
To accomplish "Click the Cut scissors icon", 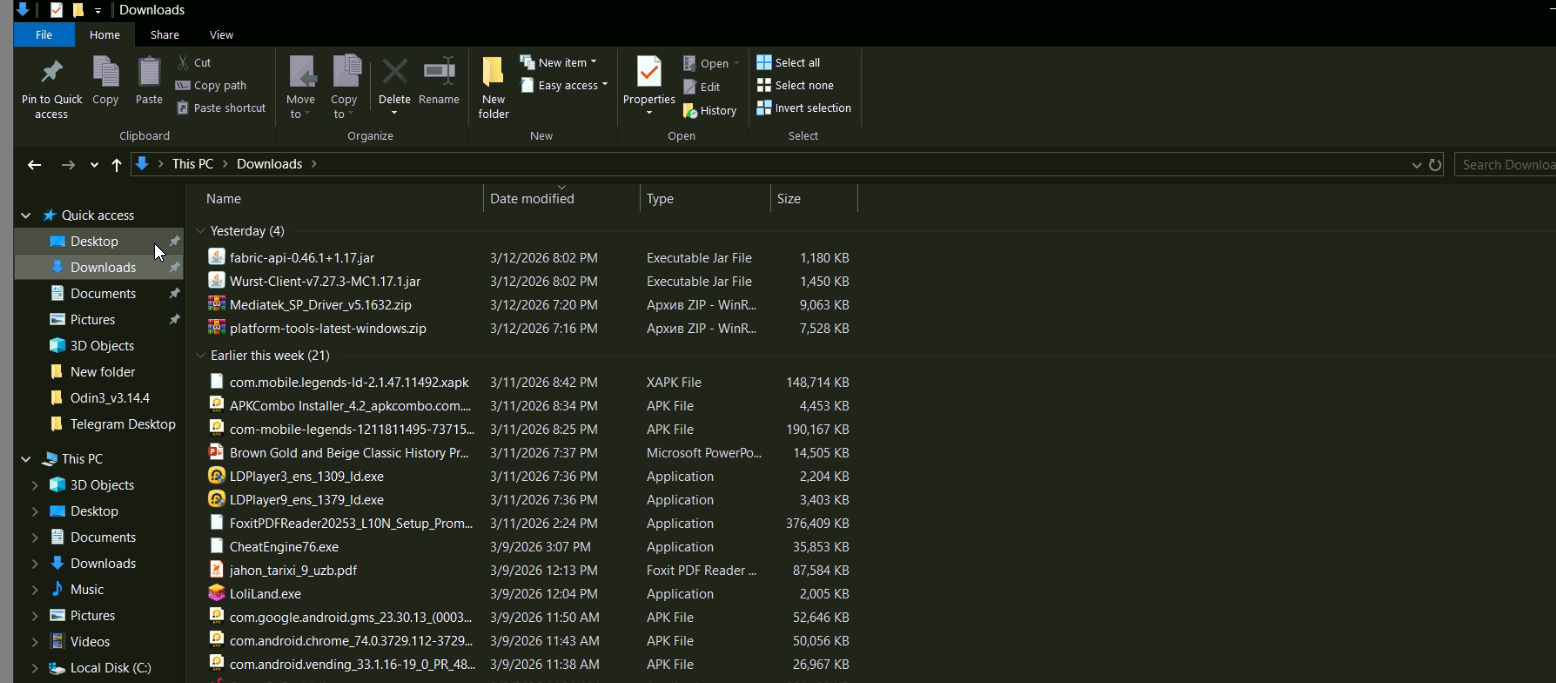I will (184, 62).
